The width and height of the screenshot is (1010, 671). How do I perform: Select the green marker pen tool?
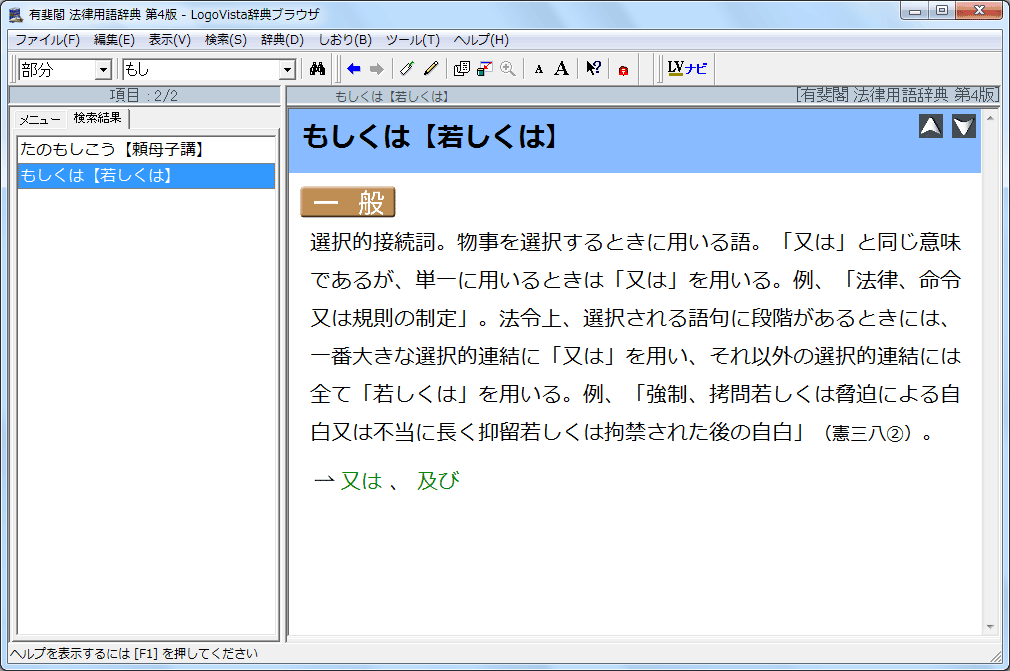click(x=406, y=69)
